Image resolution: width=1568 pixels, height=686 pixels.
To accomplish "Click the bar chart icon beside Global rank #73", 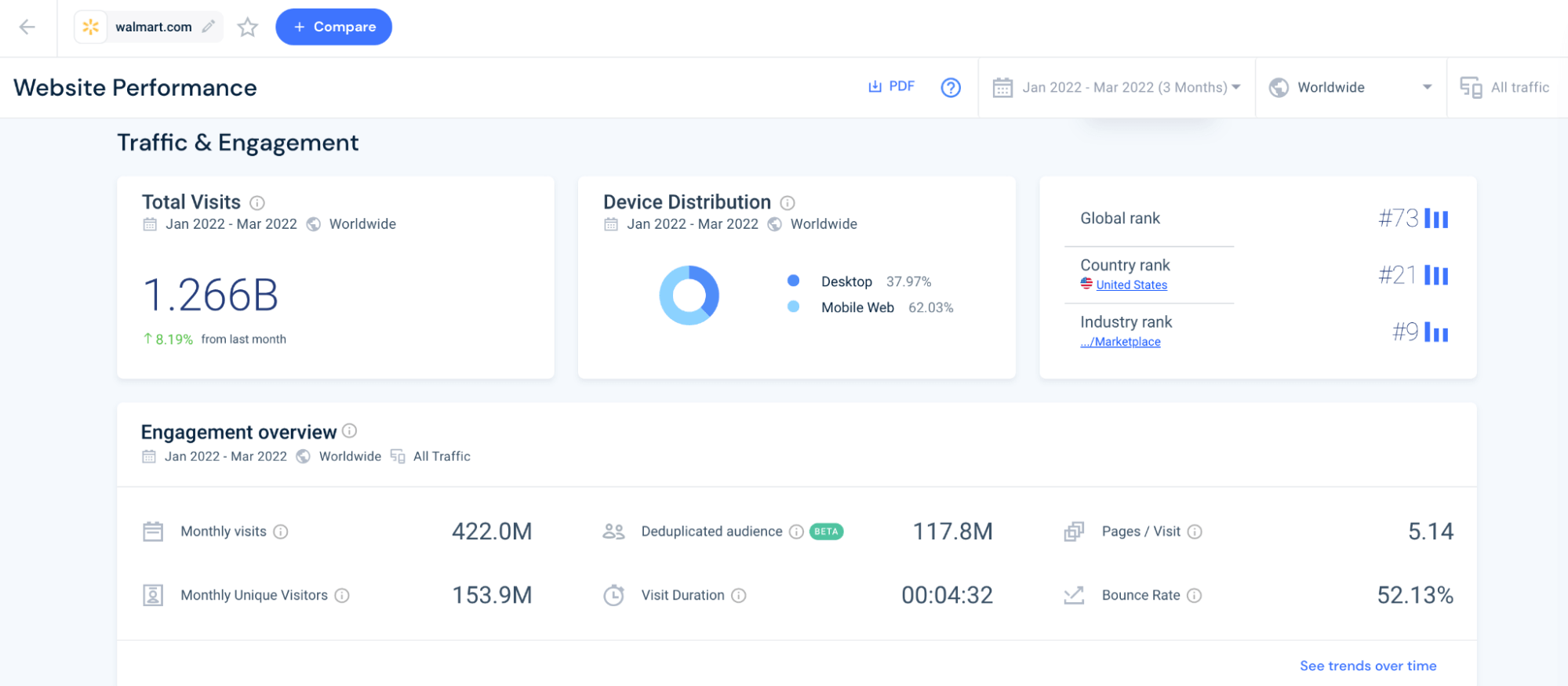I will [1436, 218].
